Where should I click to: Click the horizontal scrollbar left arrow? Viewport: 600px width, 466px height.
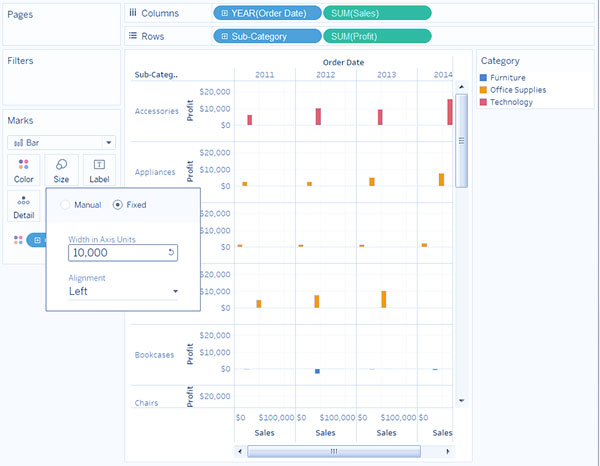[x=240, y=451]
